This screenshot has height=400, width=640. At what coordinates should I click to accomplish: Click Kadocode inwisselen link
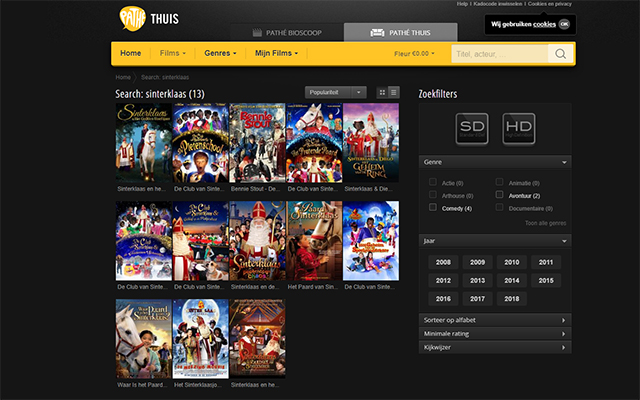coord(498,4)
